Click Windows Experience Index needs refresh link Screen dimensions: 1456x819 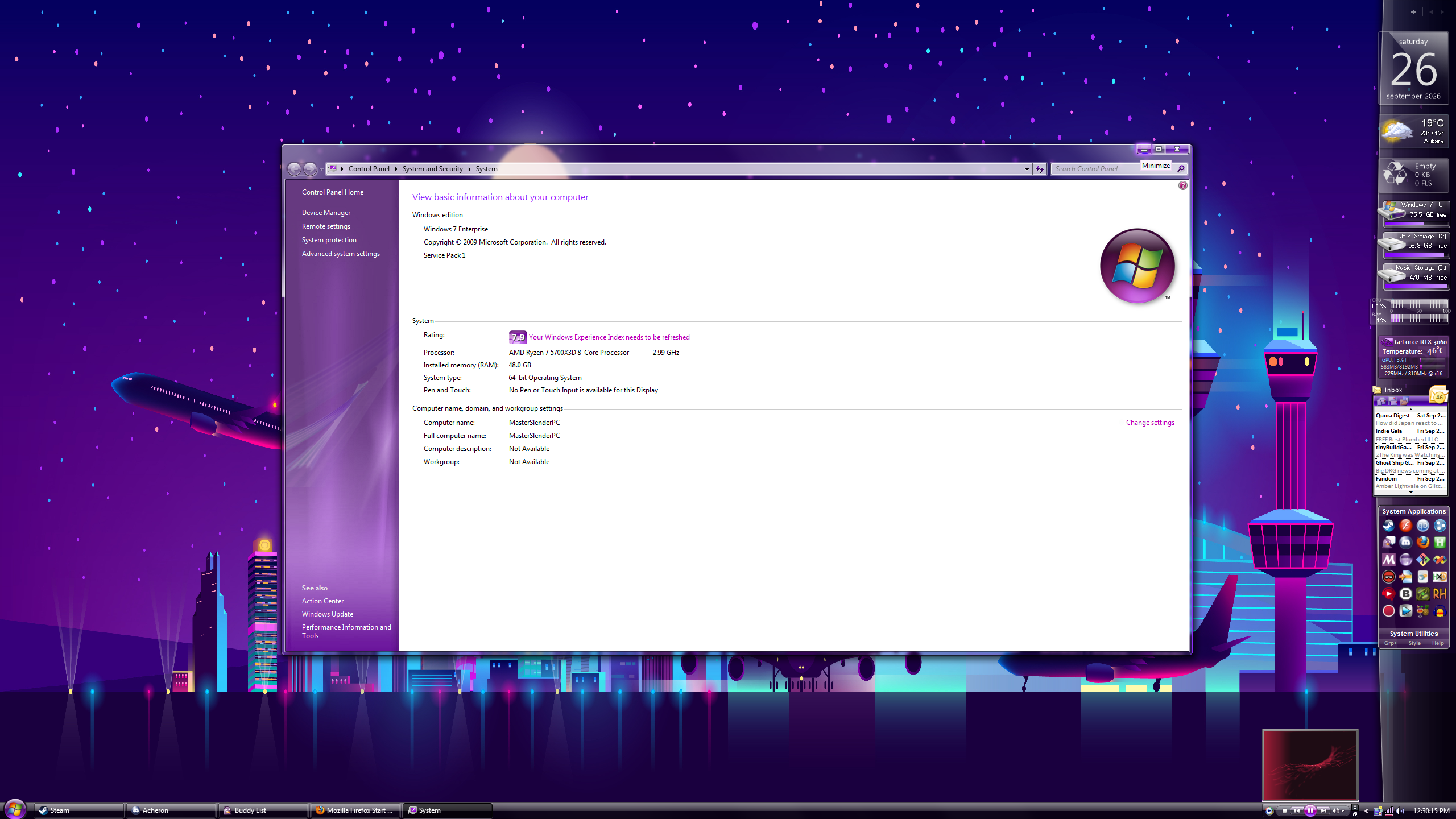(609, 337)
